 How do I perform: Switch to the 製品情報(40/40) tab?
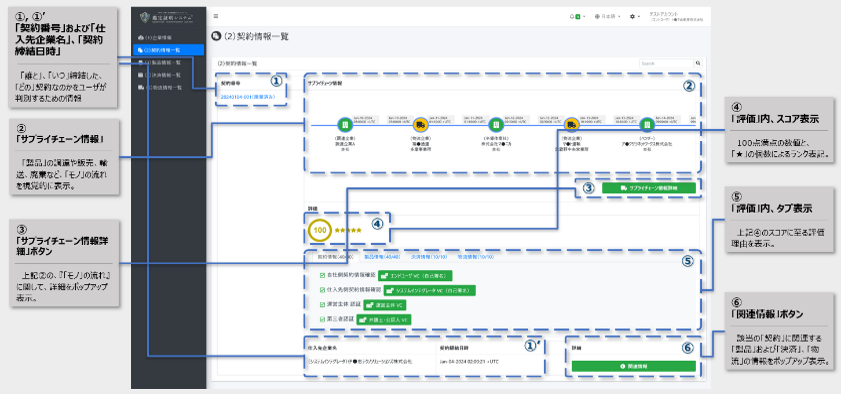(x=382, y=258)
